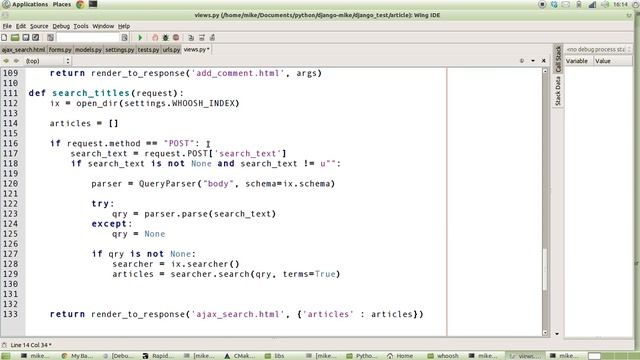Go back with the left history arrow
Viewport: 640px width, 360px height.
pyautogui.click(x=6, y=61)
